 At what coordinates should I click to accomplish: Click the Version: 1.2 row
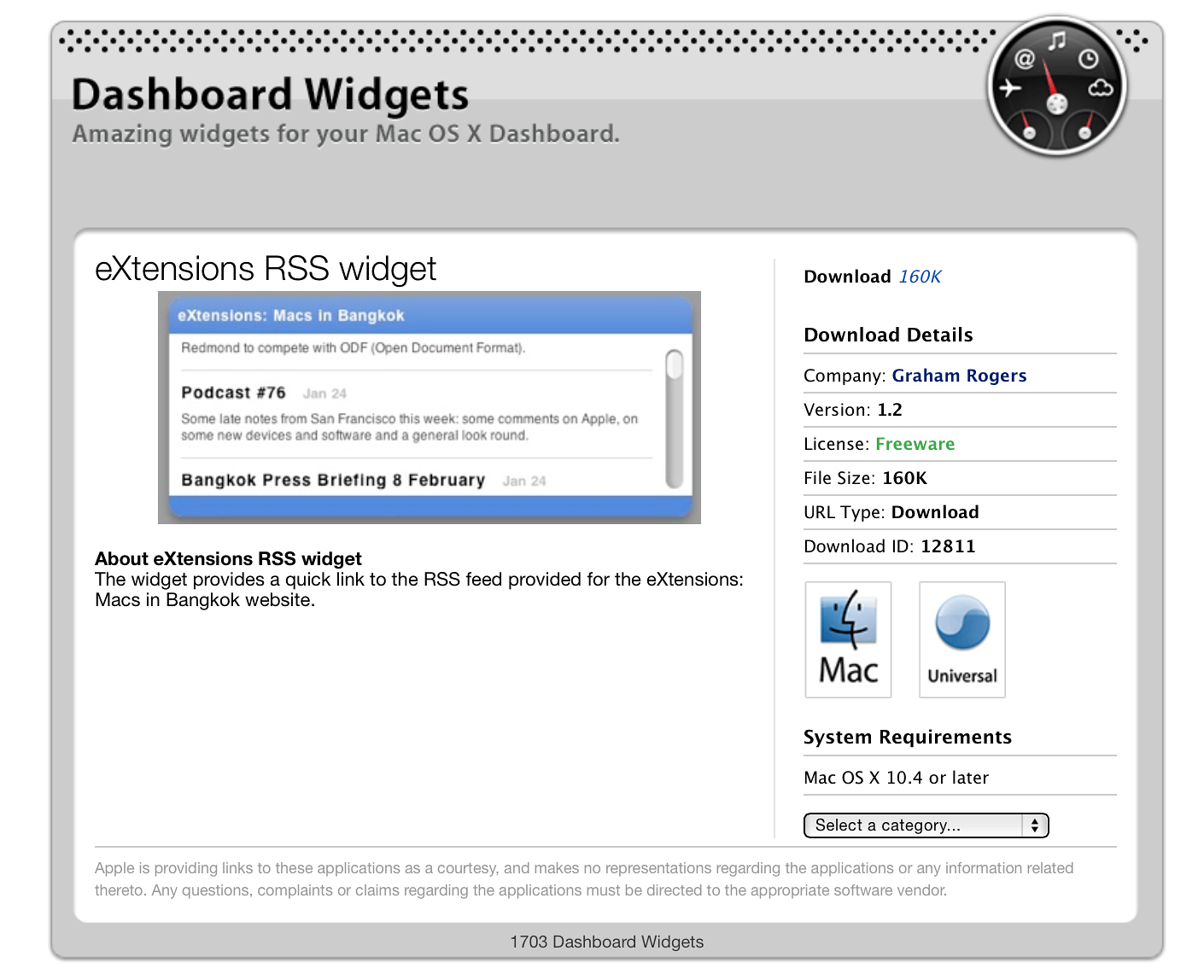pos(960,410)
